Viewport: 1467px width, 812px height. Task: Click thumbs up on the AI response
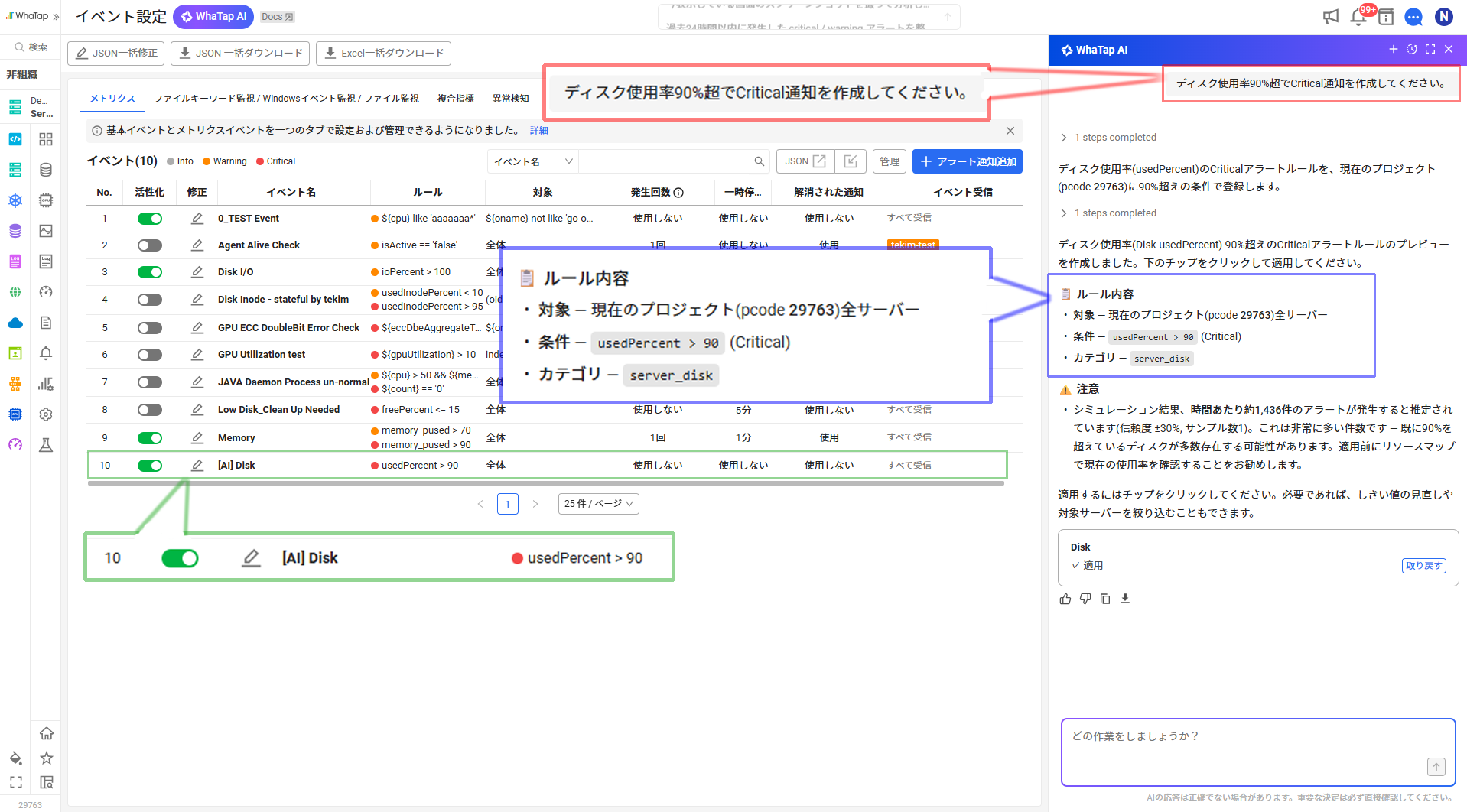[1065, 599]
